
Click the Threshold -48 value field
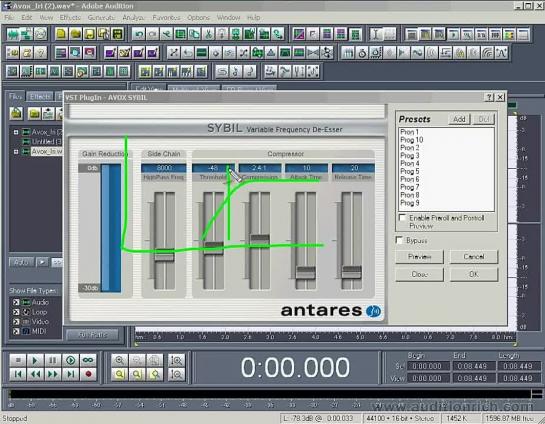(x=213, y=168)
